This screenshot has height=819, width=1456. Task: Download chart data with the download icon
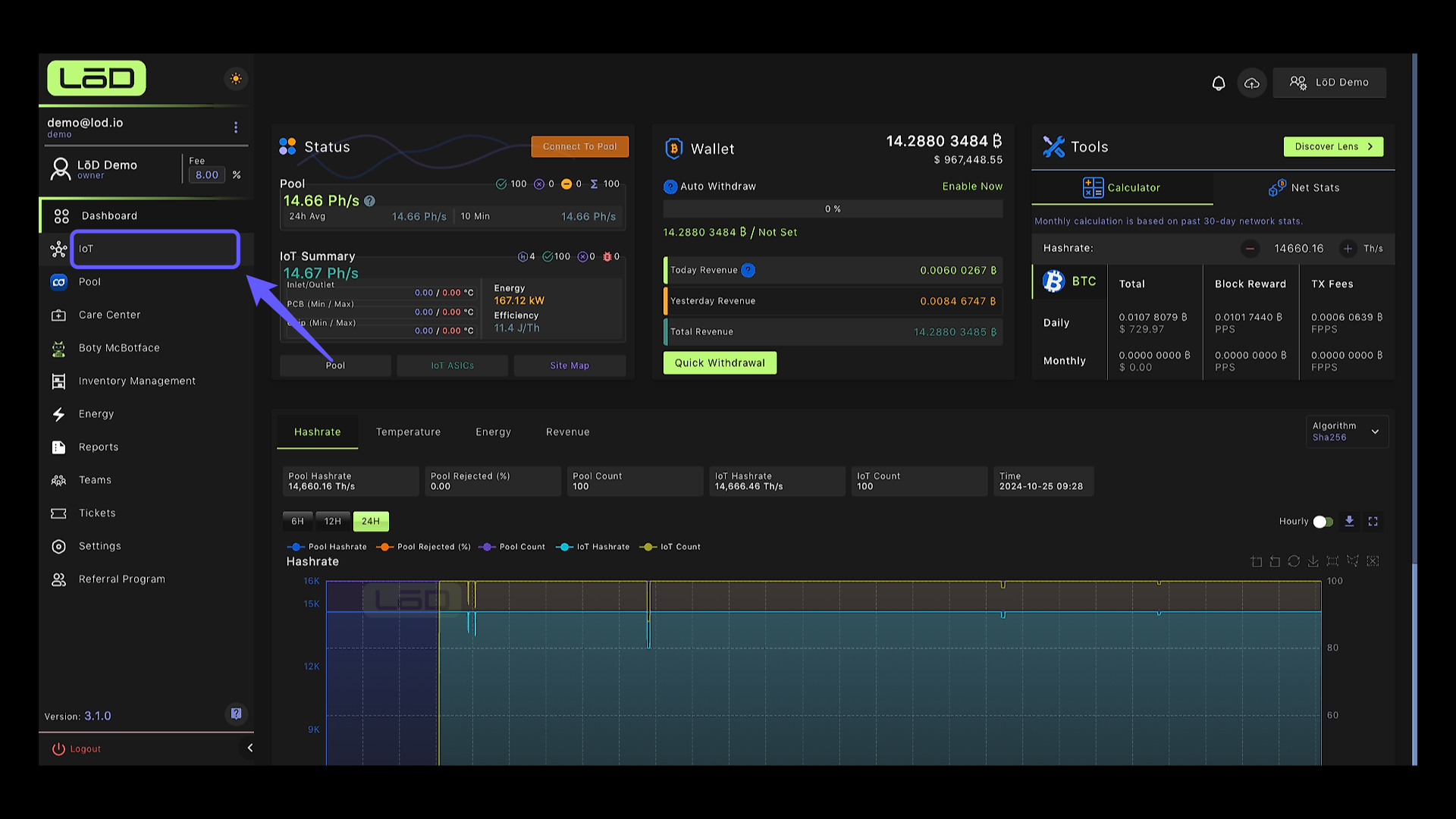(1349, 522)
